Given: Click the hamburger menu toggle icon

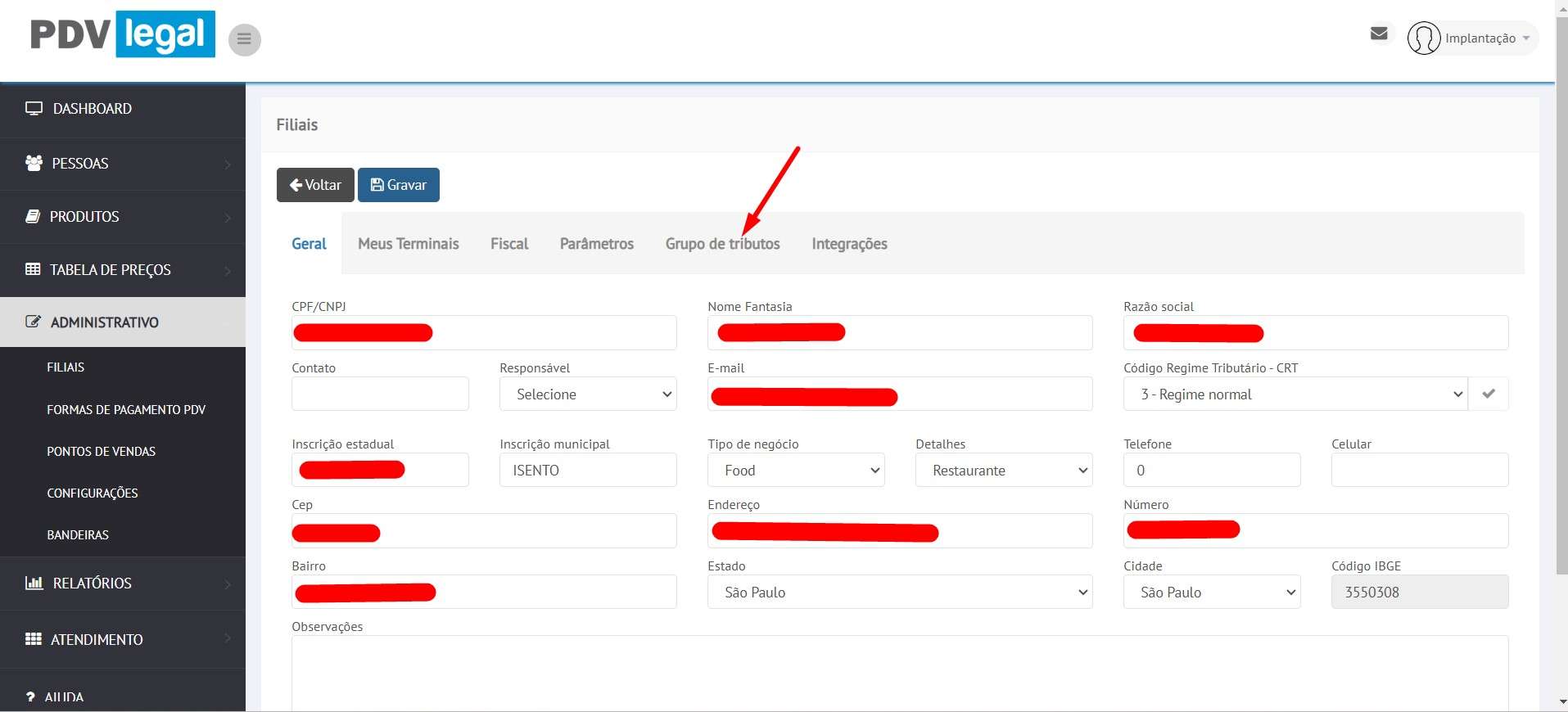Looking at the screenshot, I should tap(244, 39).
